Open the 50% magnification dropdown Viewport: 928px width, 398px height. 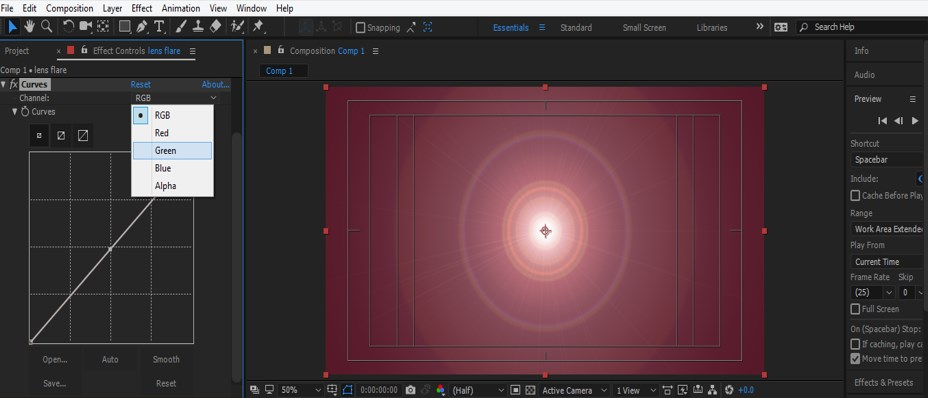301,390
